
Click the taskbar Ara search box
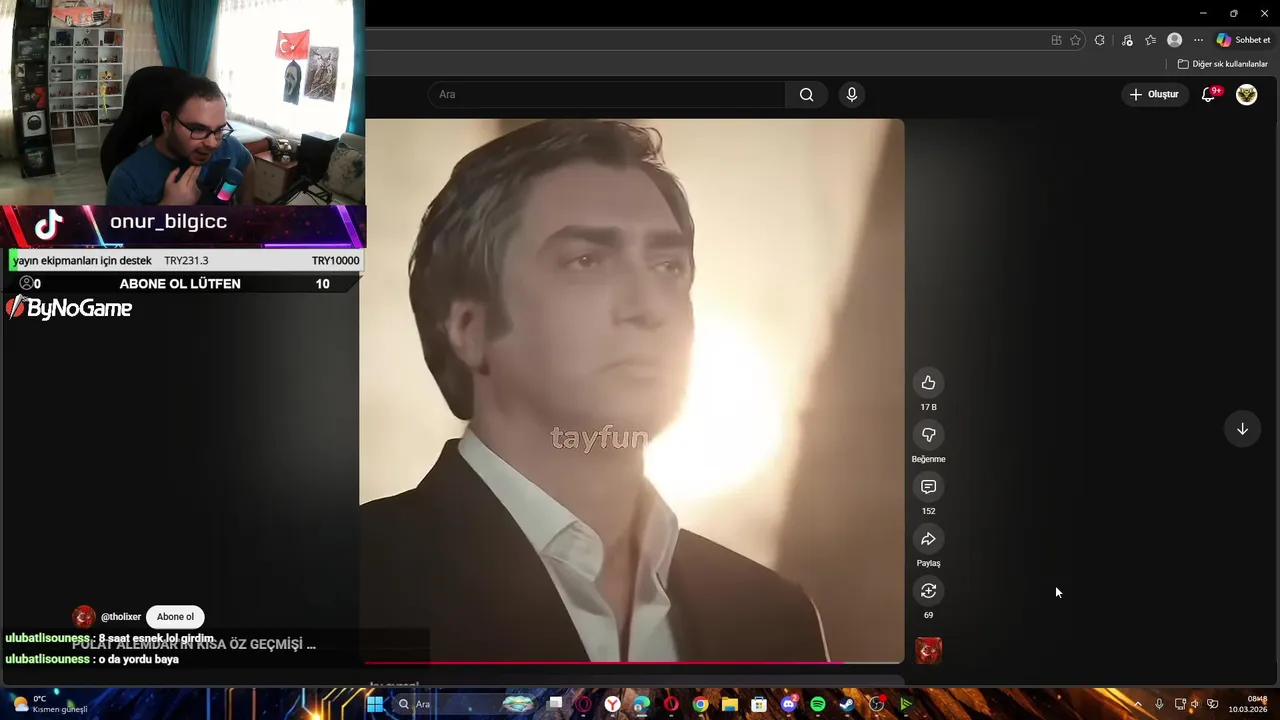point(465,704)
